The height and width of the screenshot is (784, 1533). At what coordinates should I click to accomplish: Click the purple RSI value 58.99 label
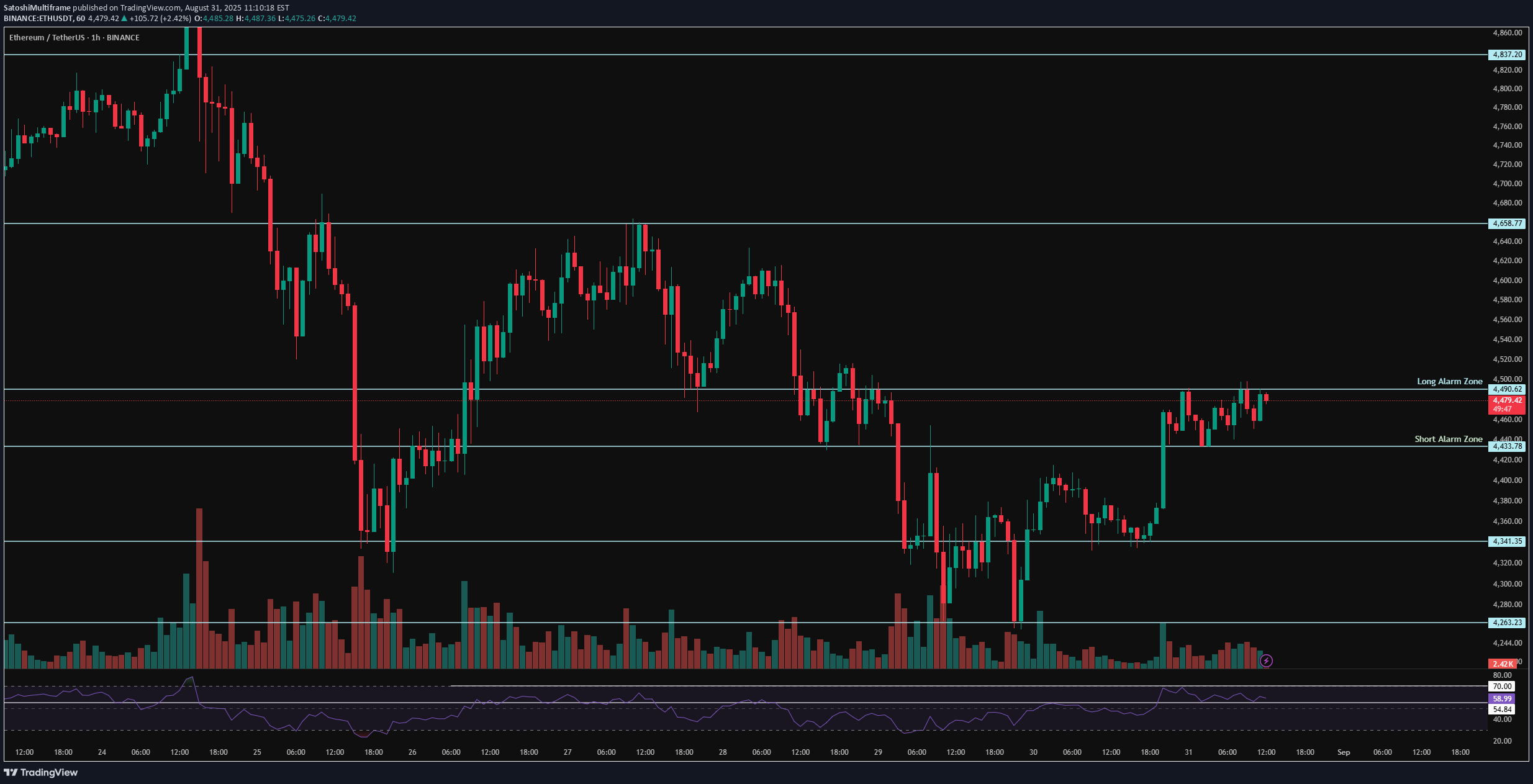click(x=1502, y=699)
